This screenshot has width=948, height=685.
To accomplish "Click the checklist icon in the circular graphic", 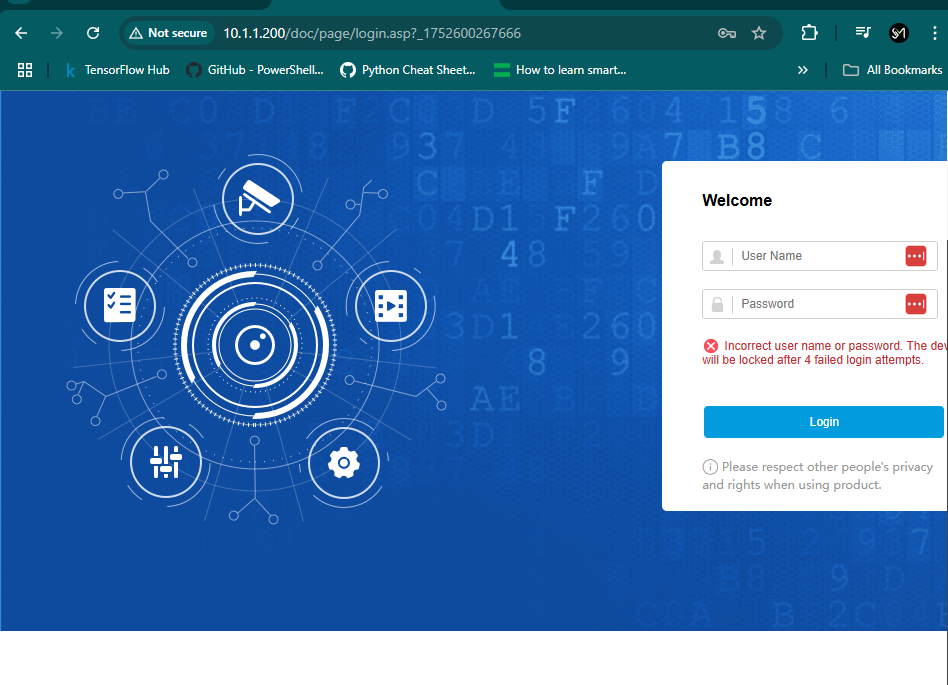I will coord(120,304).
